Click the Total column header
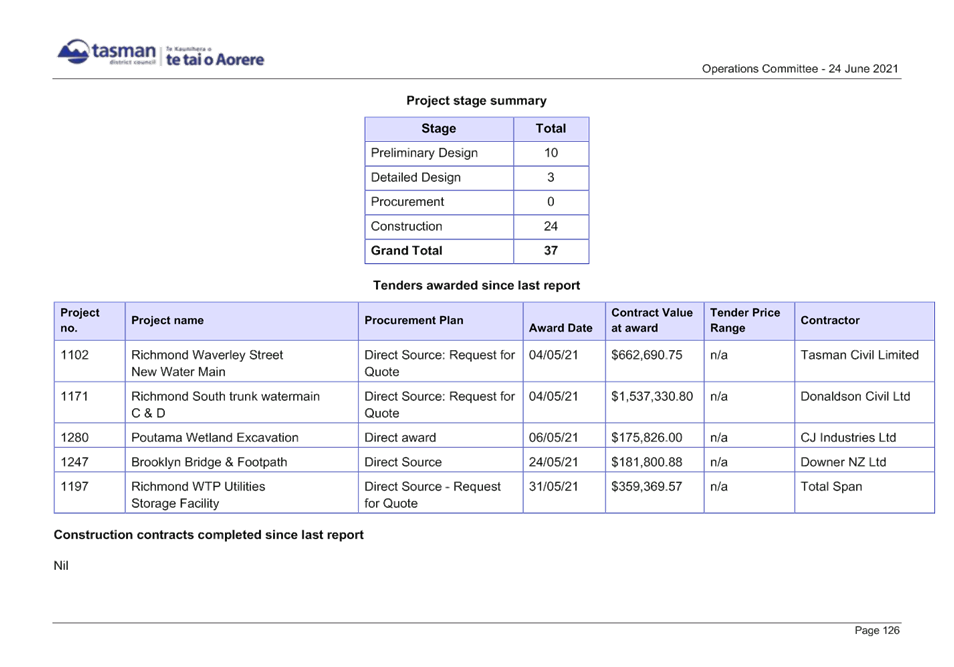The height and width of the screenshot is (667, 954). (x=551, y=128)
